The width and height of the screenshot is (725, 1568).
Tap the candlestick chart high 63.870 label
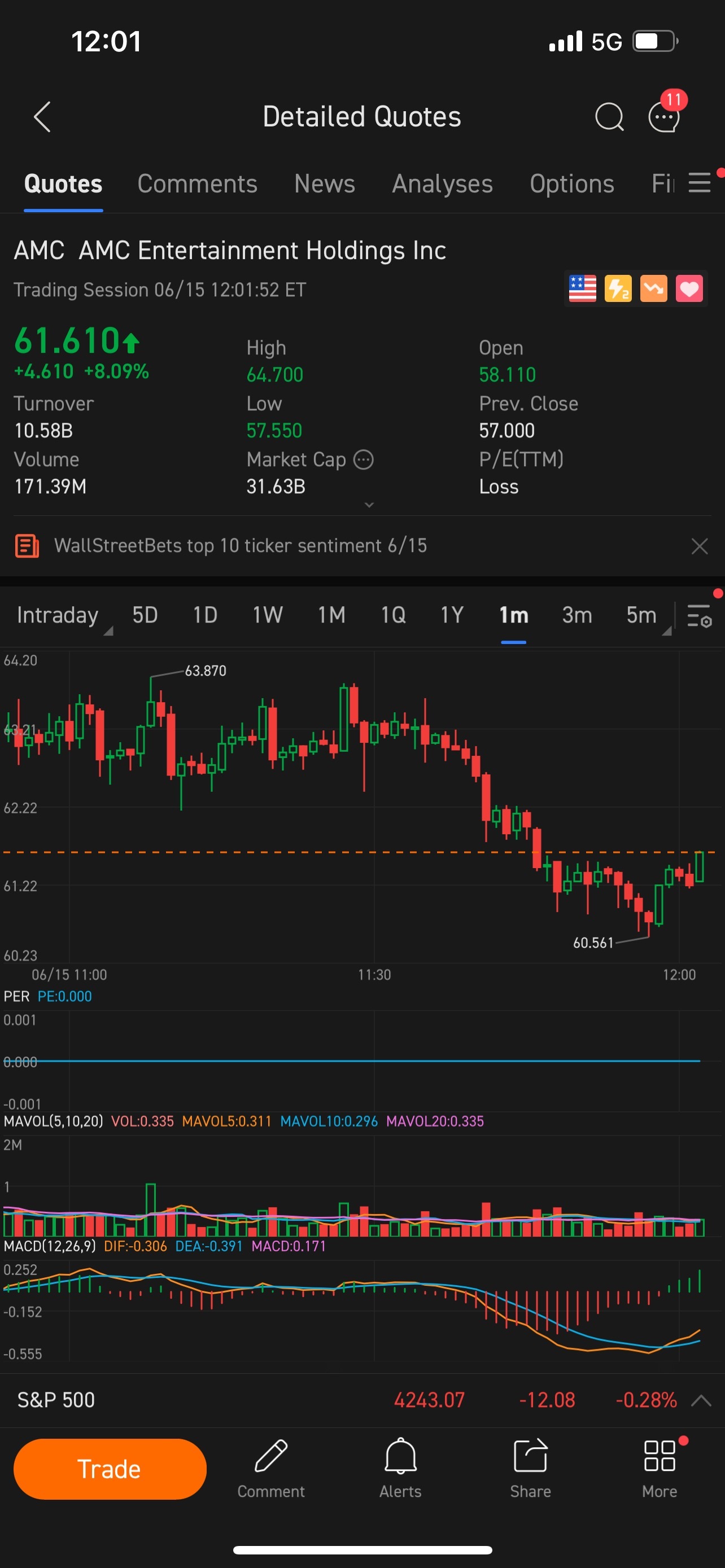point(205,671)
